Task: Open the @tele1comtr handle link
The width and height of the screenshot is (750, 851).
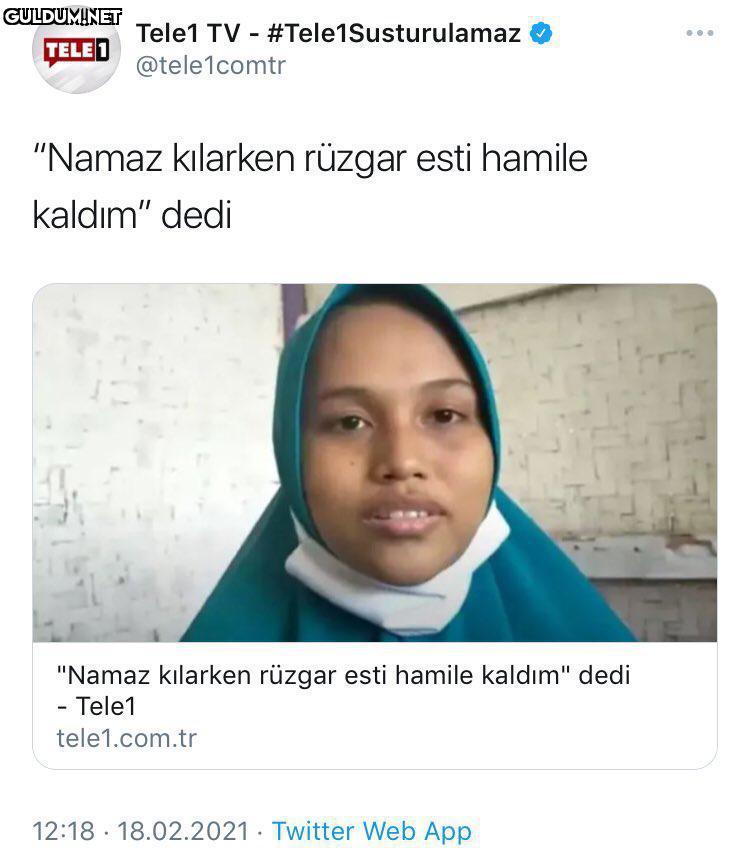Action: click(x=211, y=66)
